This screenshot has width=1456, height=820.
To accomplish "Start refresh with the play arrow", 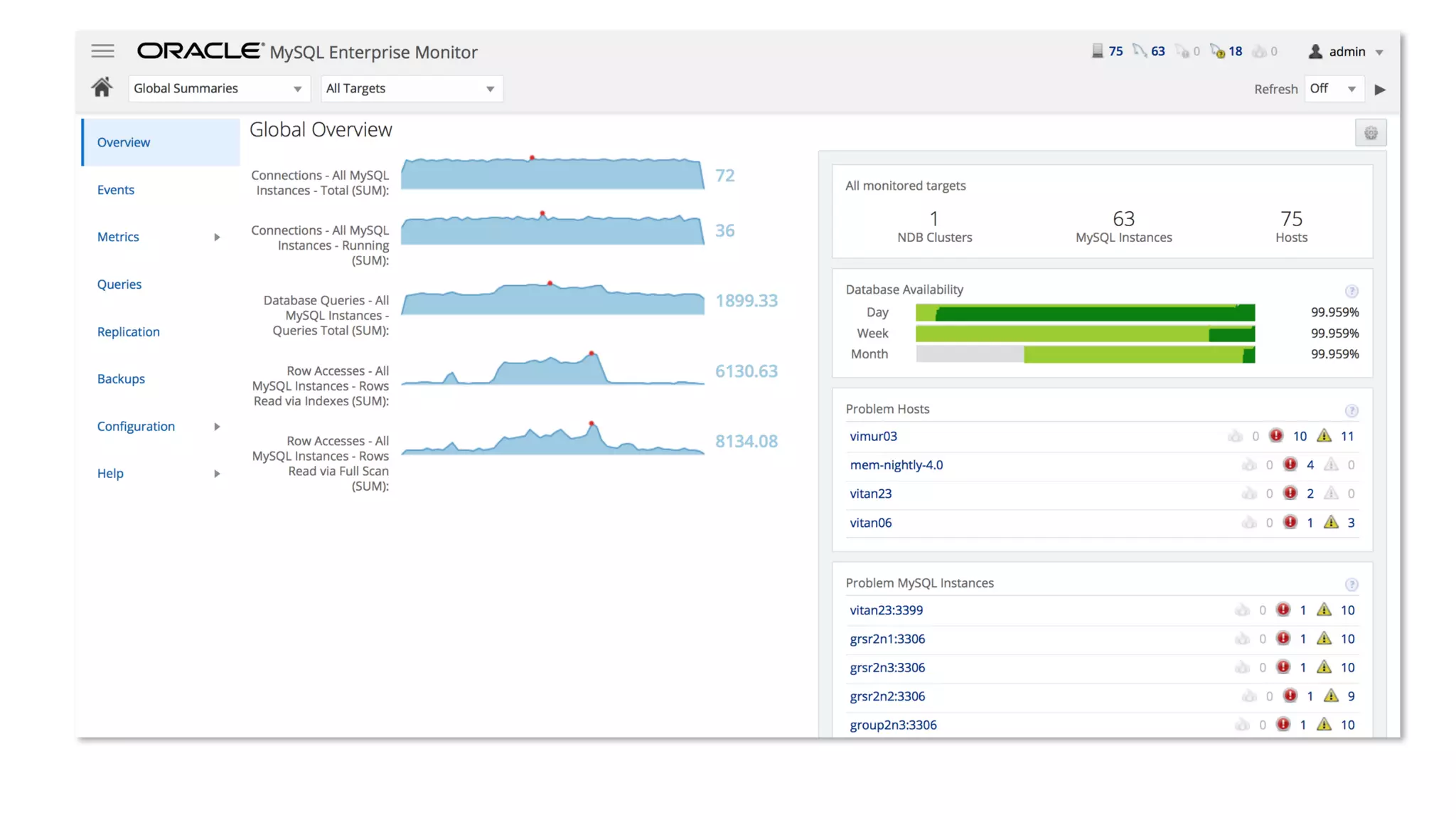I will [1380, 90].
